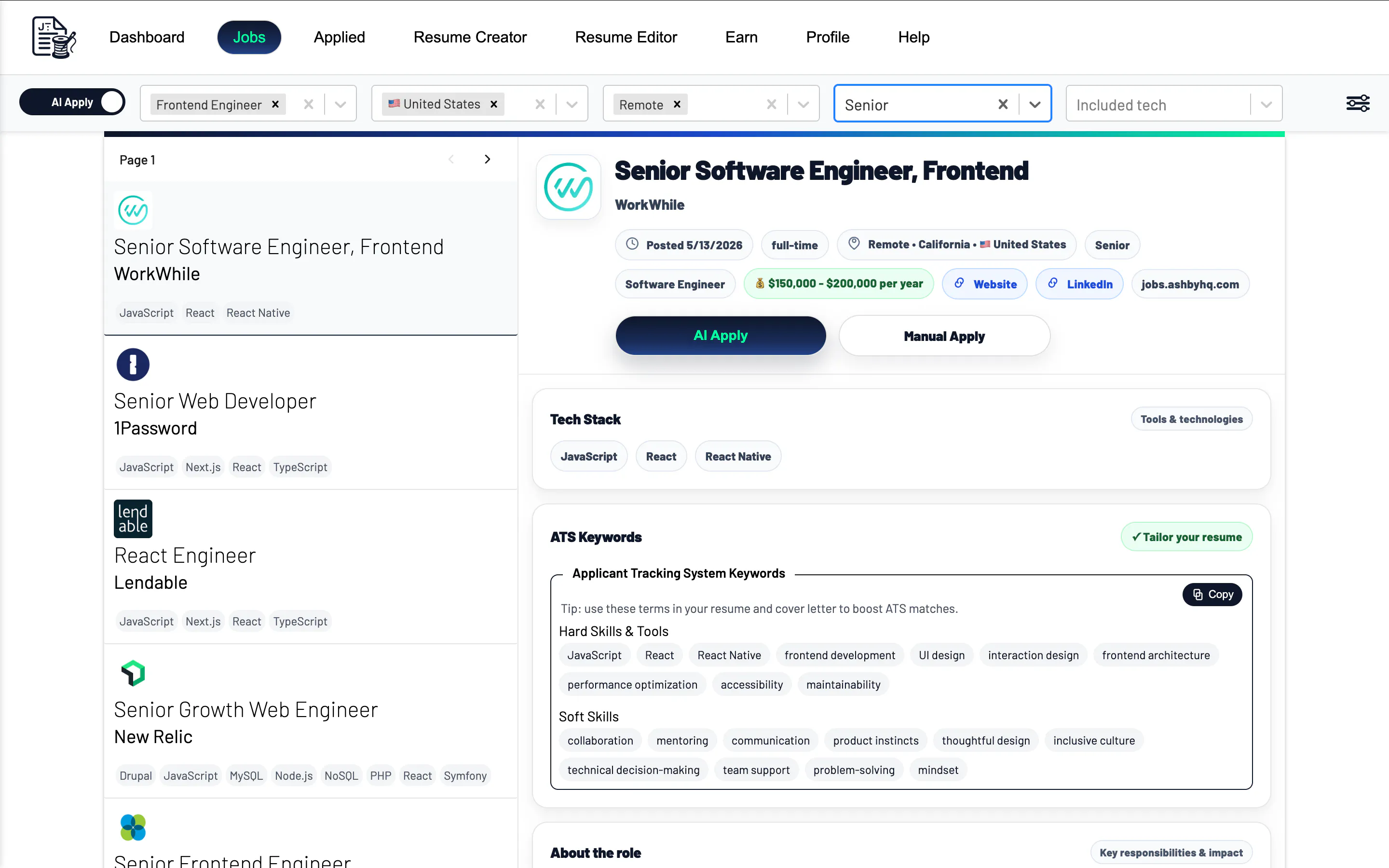Click the accessibility keyword chip
The height and width of the screenshot is (868, 1389).
[751, 684]
